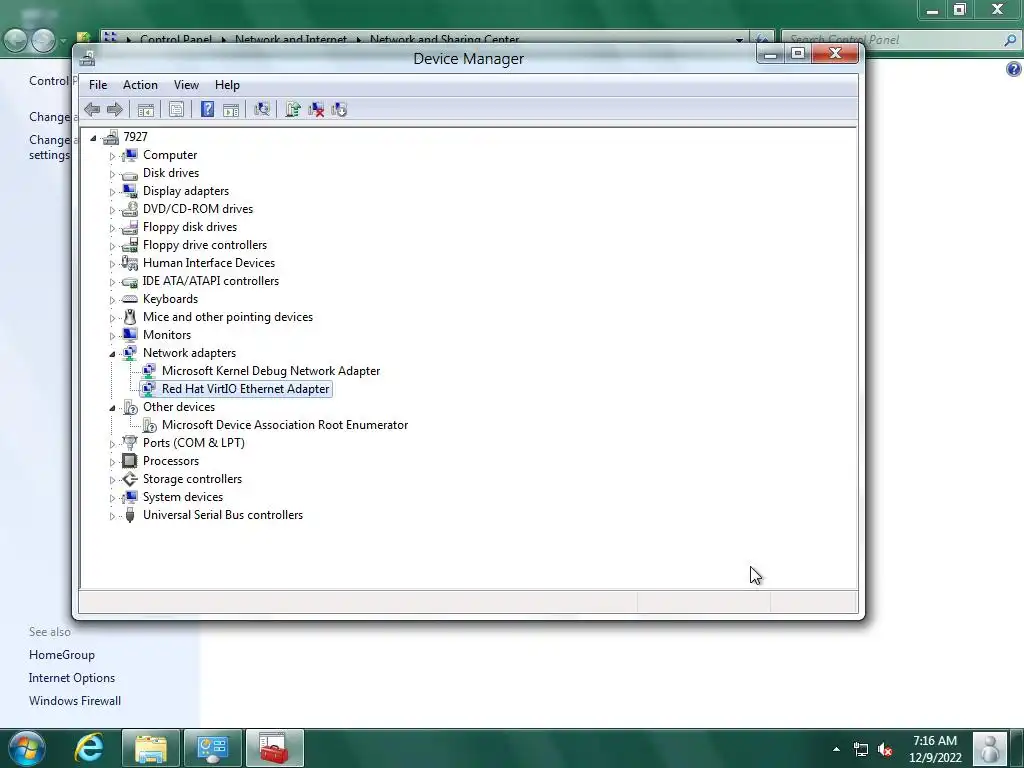This screenshot has width=1024, height=768.
Task: Click the Forward arrow in Device Manager toolbar
Action: pyautogui.click(x=115, y=110)
